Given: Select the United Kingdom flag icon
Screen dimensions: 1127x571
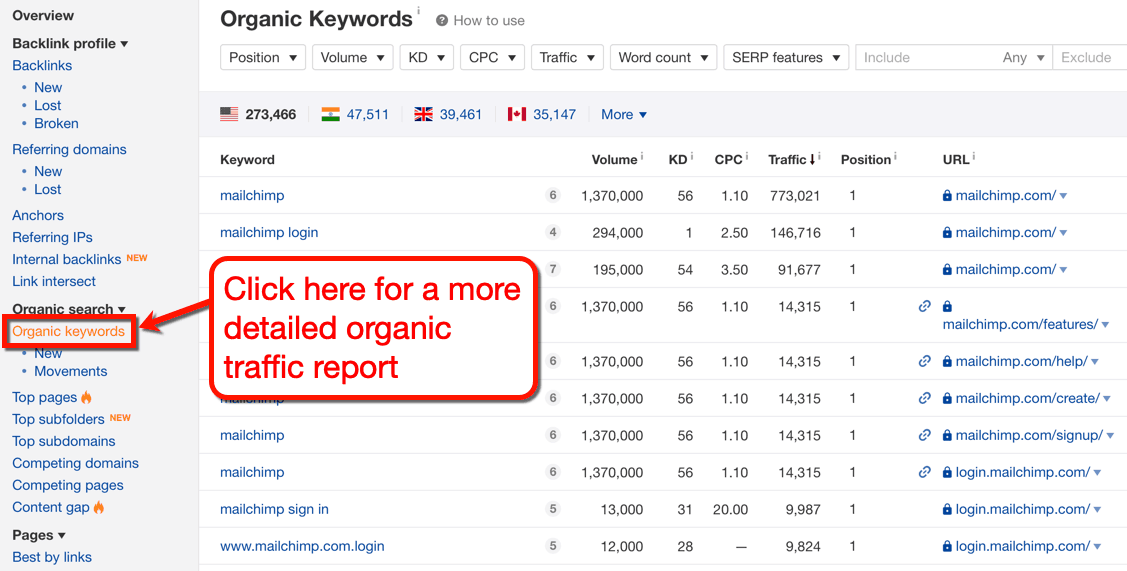Looking at the screenshot, I should [423, 114].
